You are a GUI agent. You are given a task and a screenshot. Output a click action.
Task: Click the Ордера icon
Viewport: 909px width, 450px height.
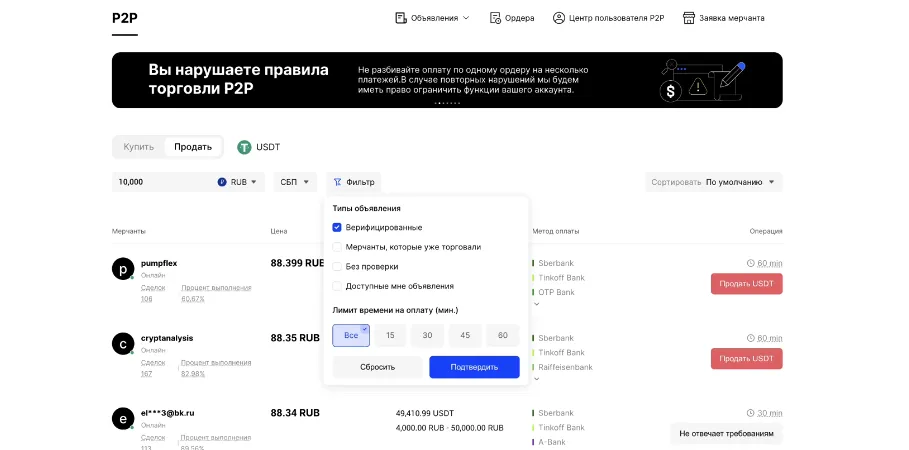[495, 18]
